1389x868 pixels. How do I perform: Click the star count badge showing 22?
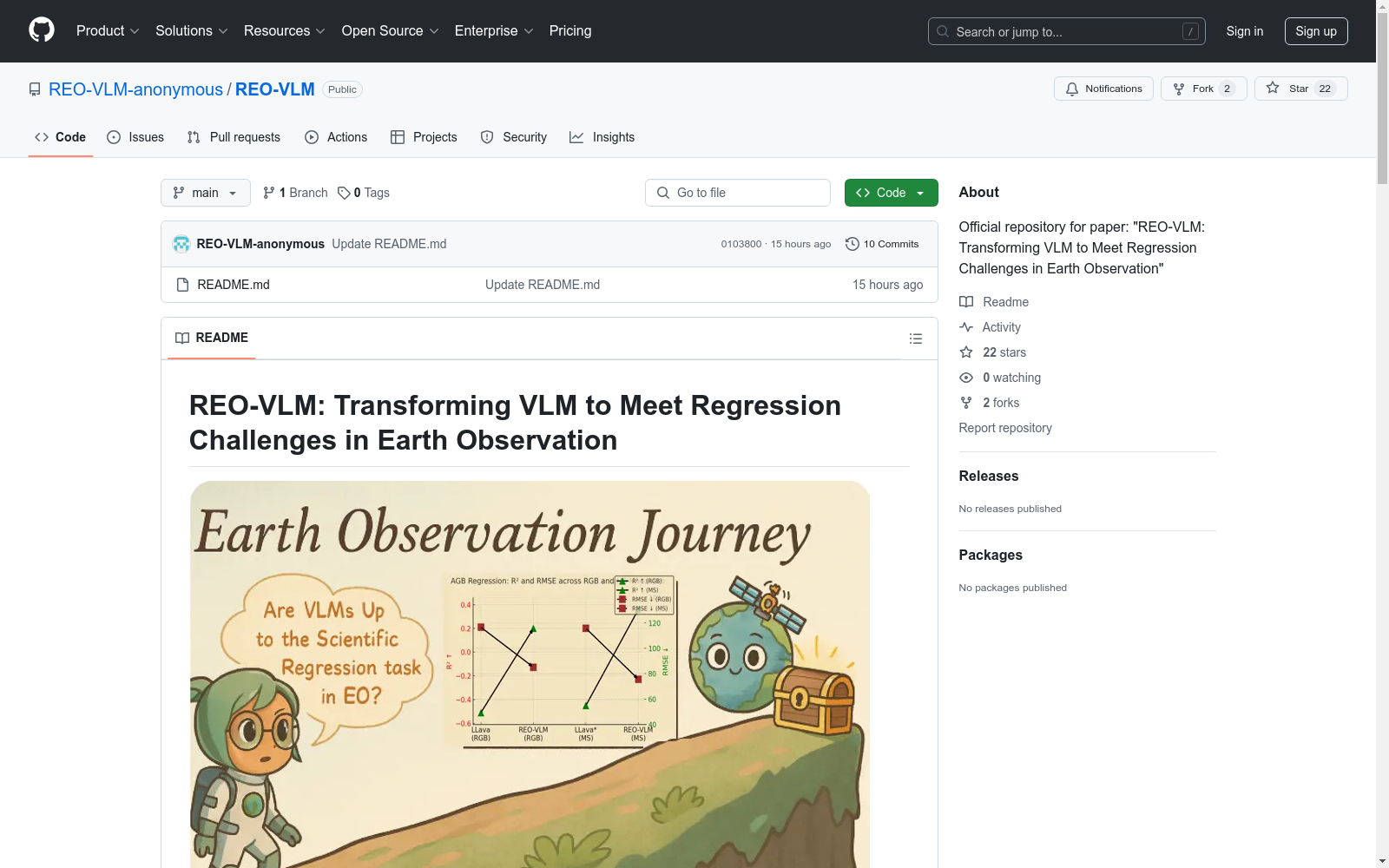1325,89
